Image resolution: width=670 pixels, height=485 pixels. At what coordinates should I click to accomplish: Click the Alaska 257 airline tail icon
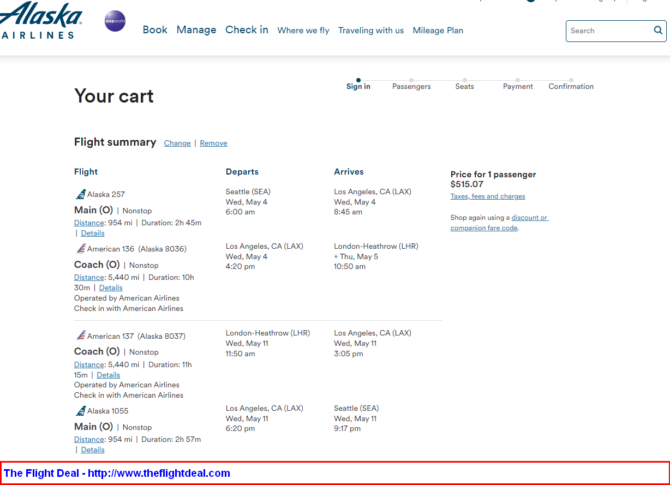pos(81,194)
